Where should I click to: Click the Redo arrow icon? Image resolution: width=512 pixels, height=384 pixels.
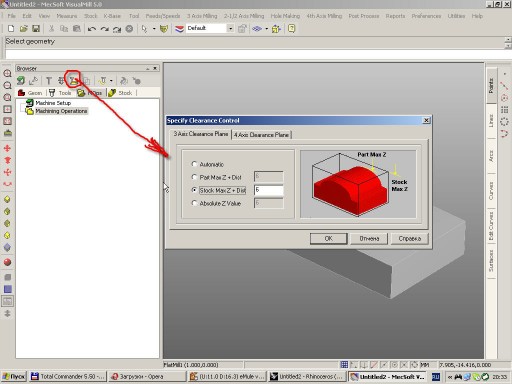[104, 29]
